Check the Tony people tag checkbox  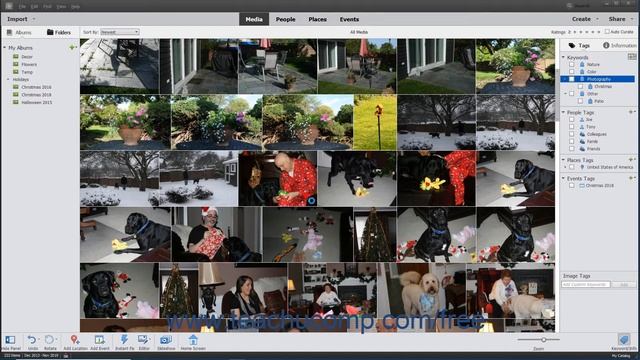coord(572,127)
